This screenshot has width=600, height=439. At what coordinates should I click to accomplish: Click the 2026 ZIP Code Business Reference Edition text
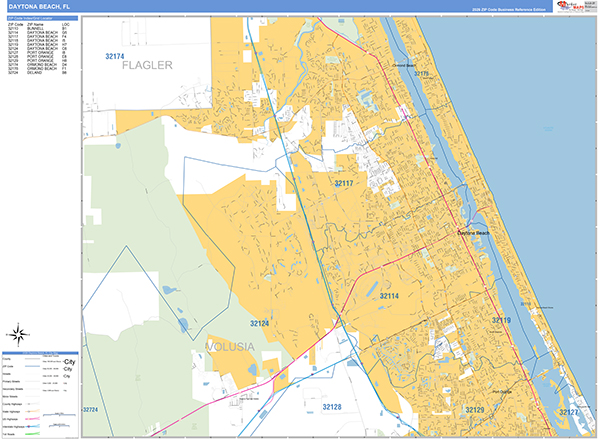coord(509,10)
